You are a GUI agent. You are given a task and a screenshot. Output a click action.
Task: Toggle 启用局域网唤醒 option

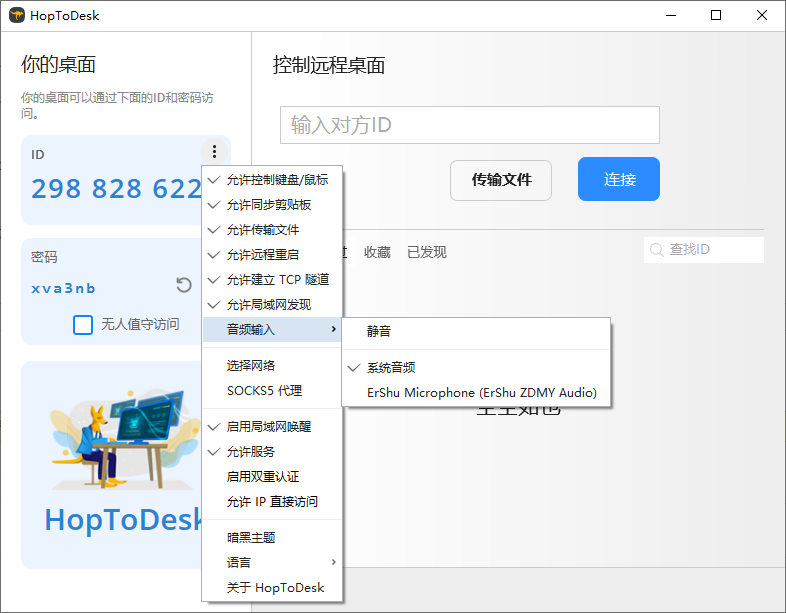click(x=272, y=427)
